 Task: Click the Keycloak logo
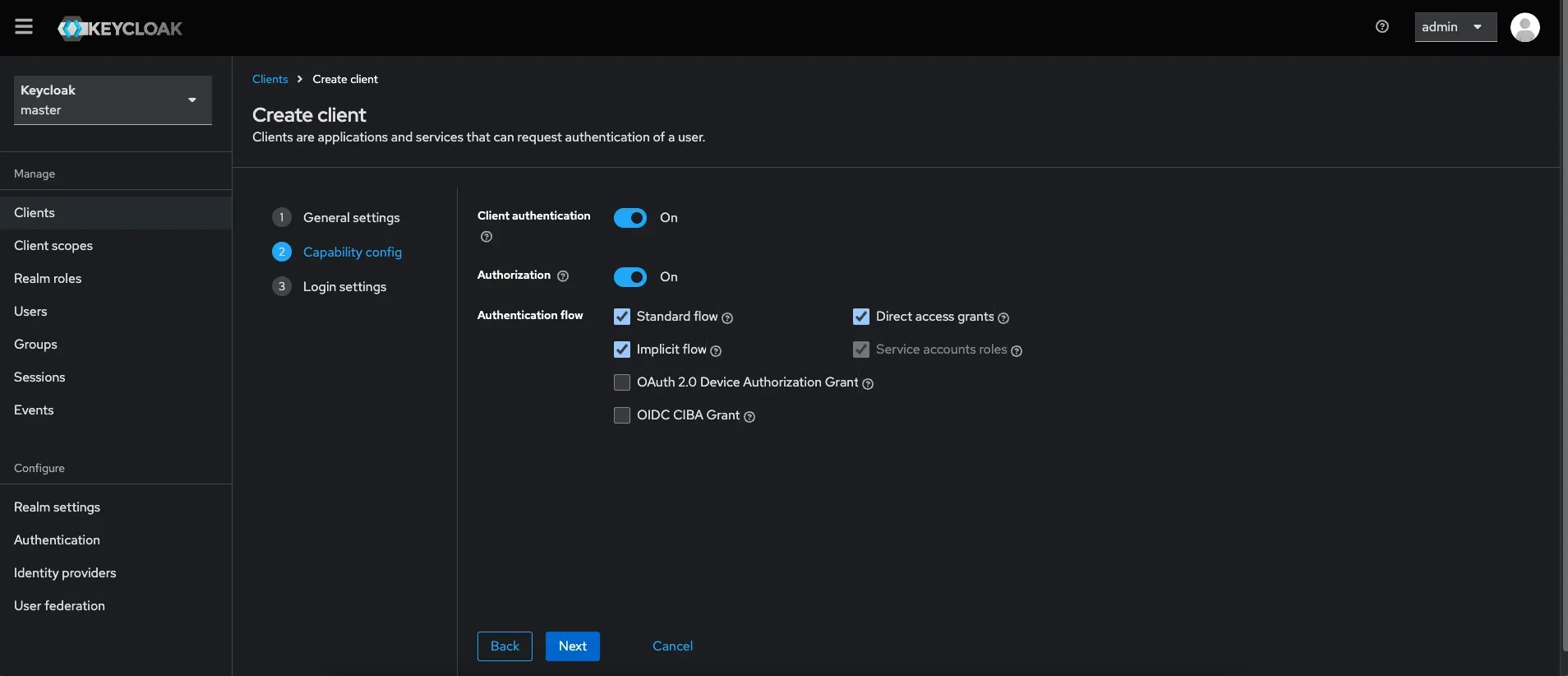point(120,28)
